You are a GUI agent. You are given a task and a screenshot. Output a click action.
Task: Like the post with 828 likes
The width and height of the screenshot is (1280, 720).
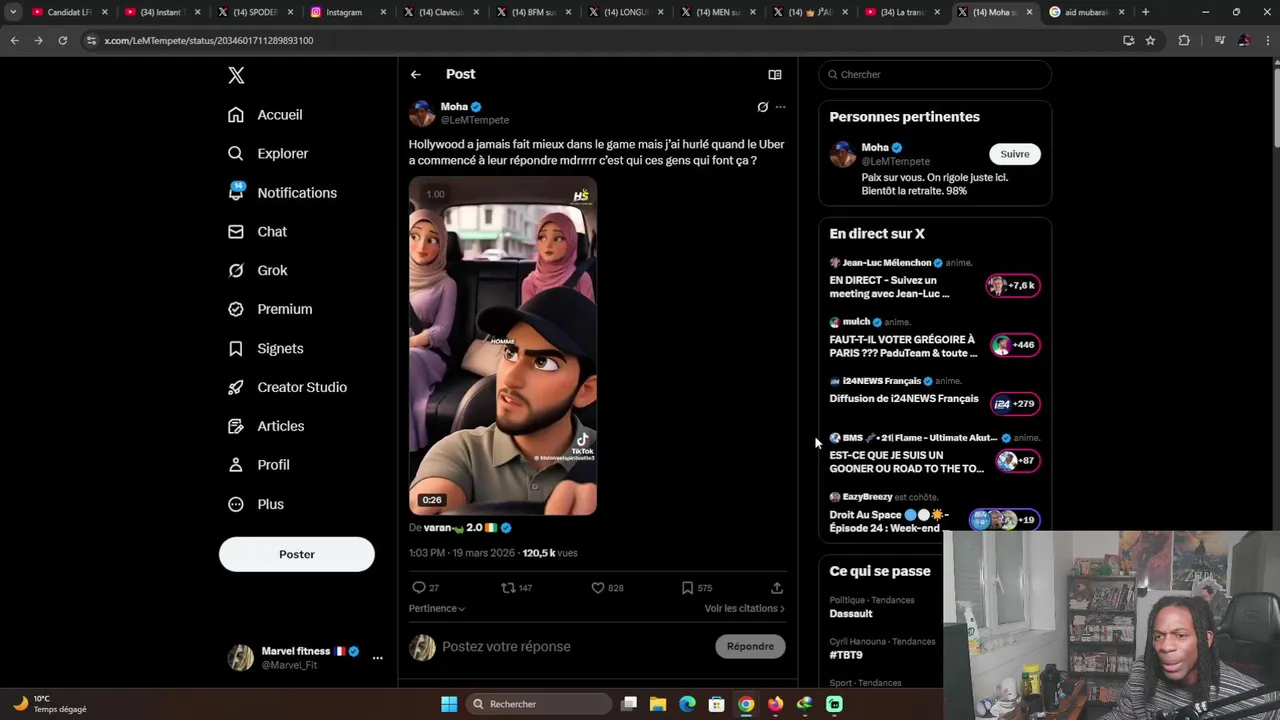click(x=607, y=588)
